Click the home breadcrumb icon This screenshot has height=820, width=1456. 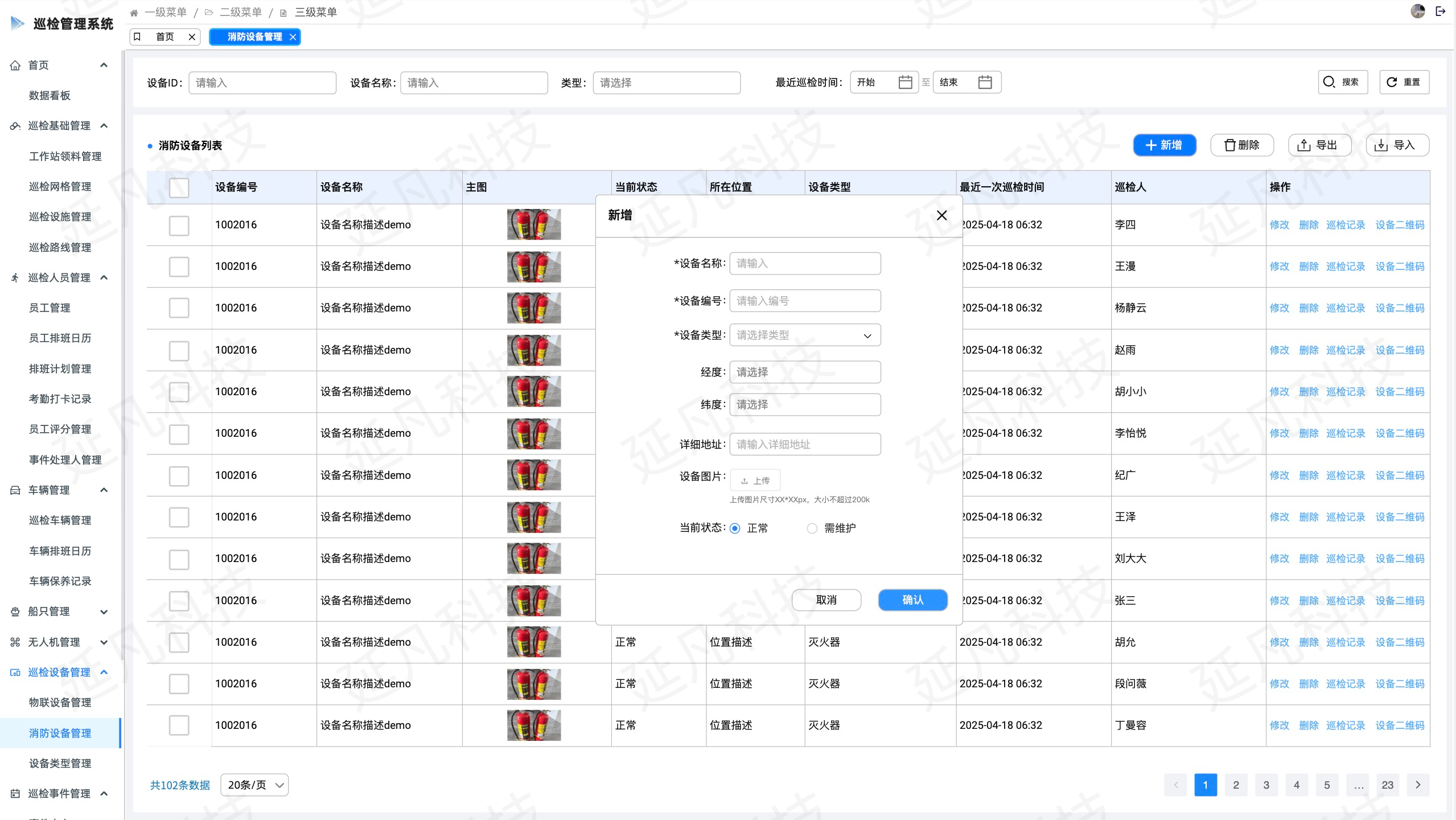click(134, 13)
